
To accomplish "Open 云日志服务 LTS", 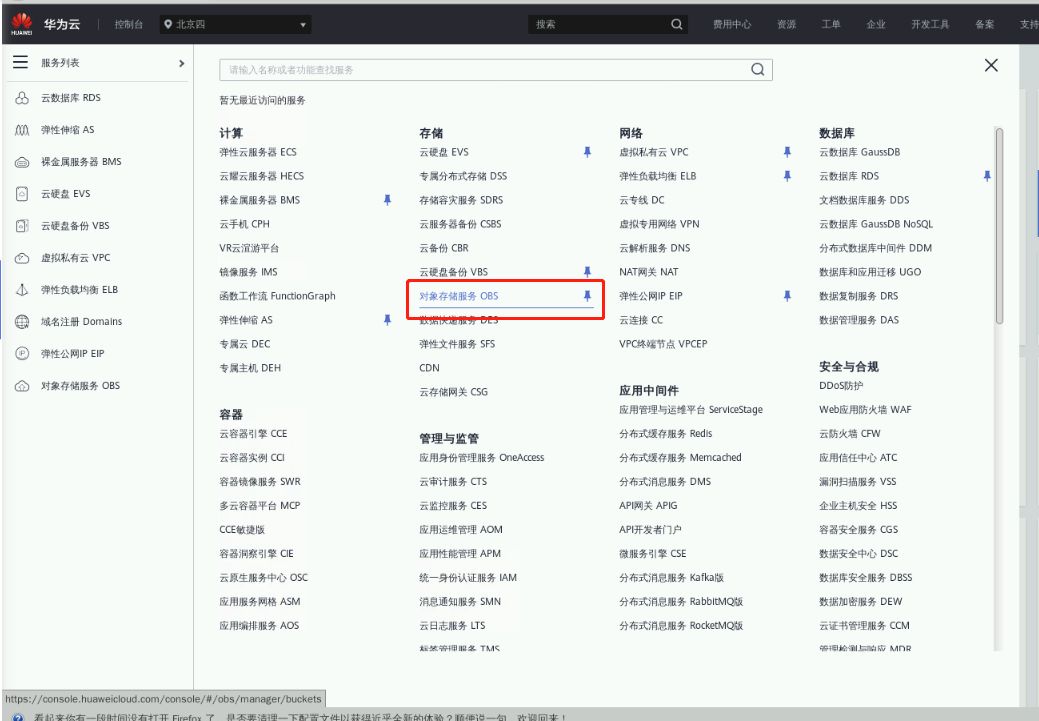I will (x=452, y=626).
